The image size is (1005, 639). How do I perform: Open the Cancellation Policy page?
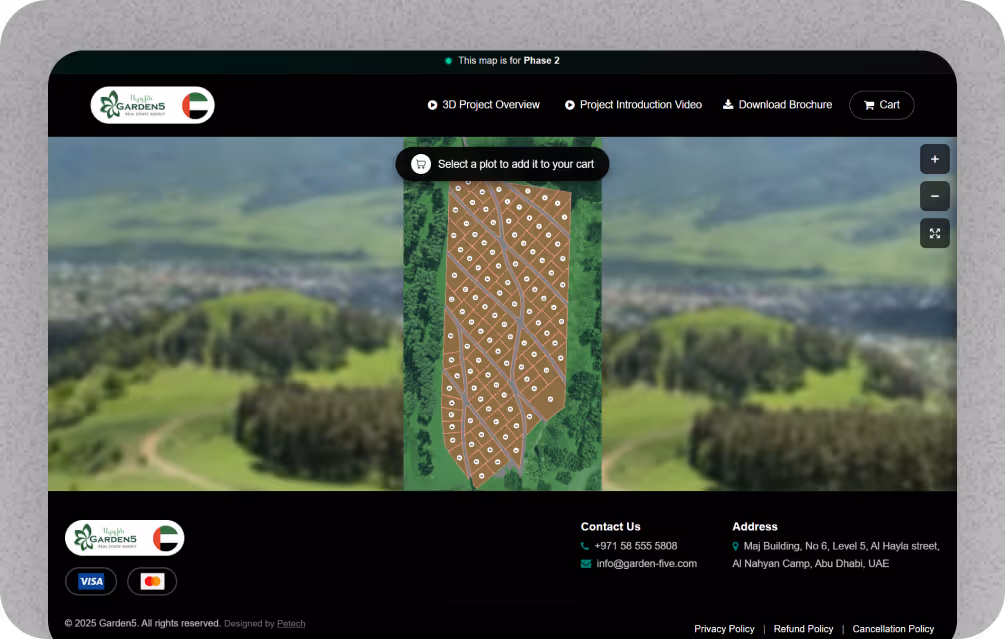click(x=893, y=629)
